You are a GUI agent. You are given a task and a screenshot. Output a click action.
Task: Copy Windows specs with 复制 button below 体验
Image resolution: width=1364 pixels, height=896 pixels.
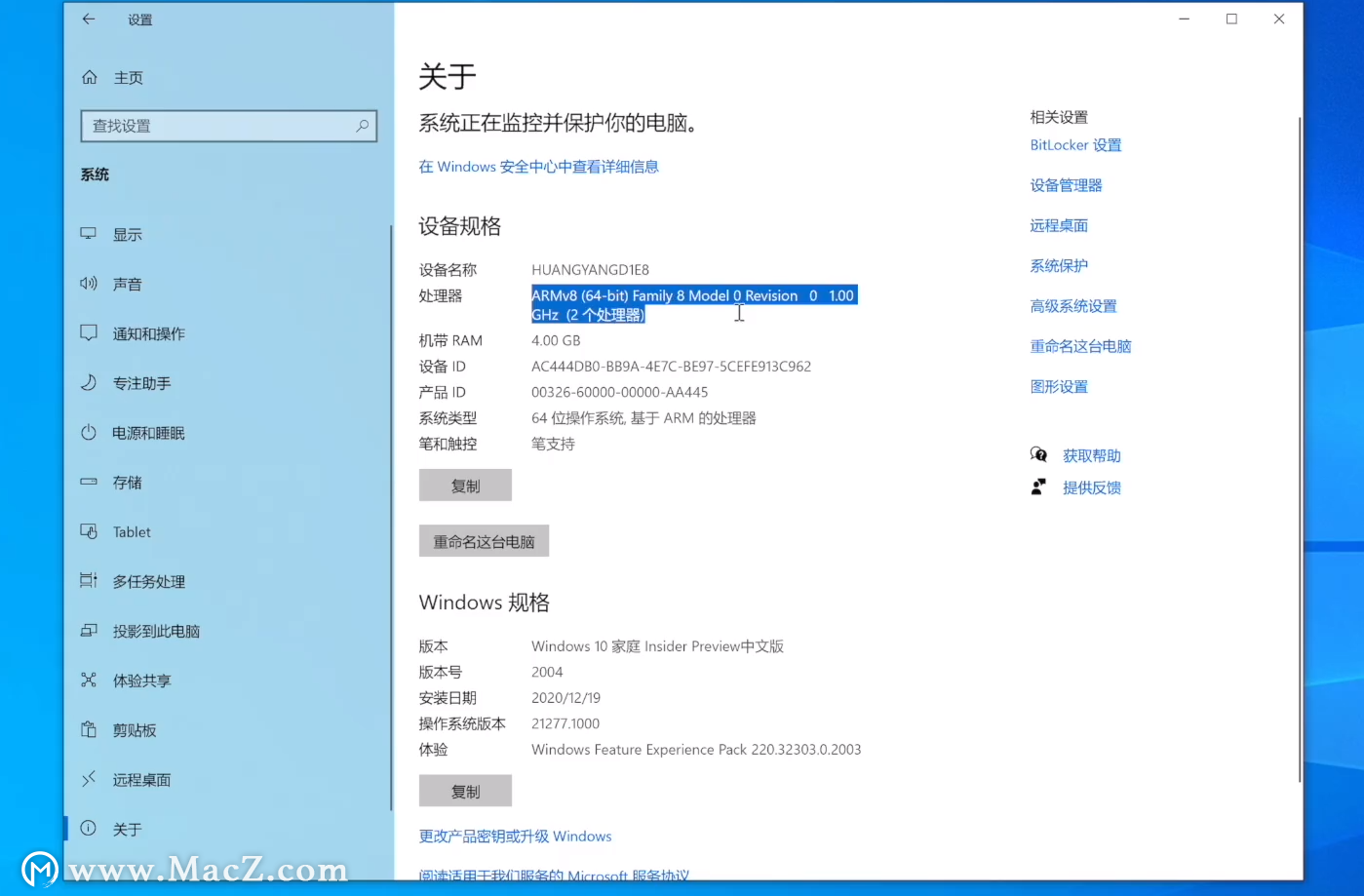click(x=465, y=791)
